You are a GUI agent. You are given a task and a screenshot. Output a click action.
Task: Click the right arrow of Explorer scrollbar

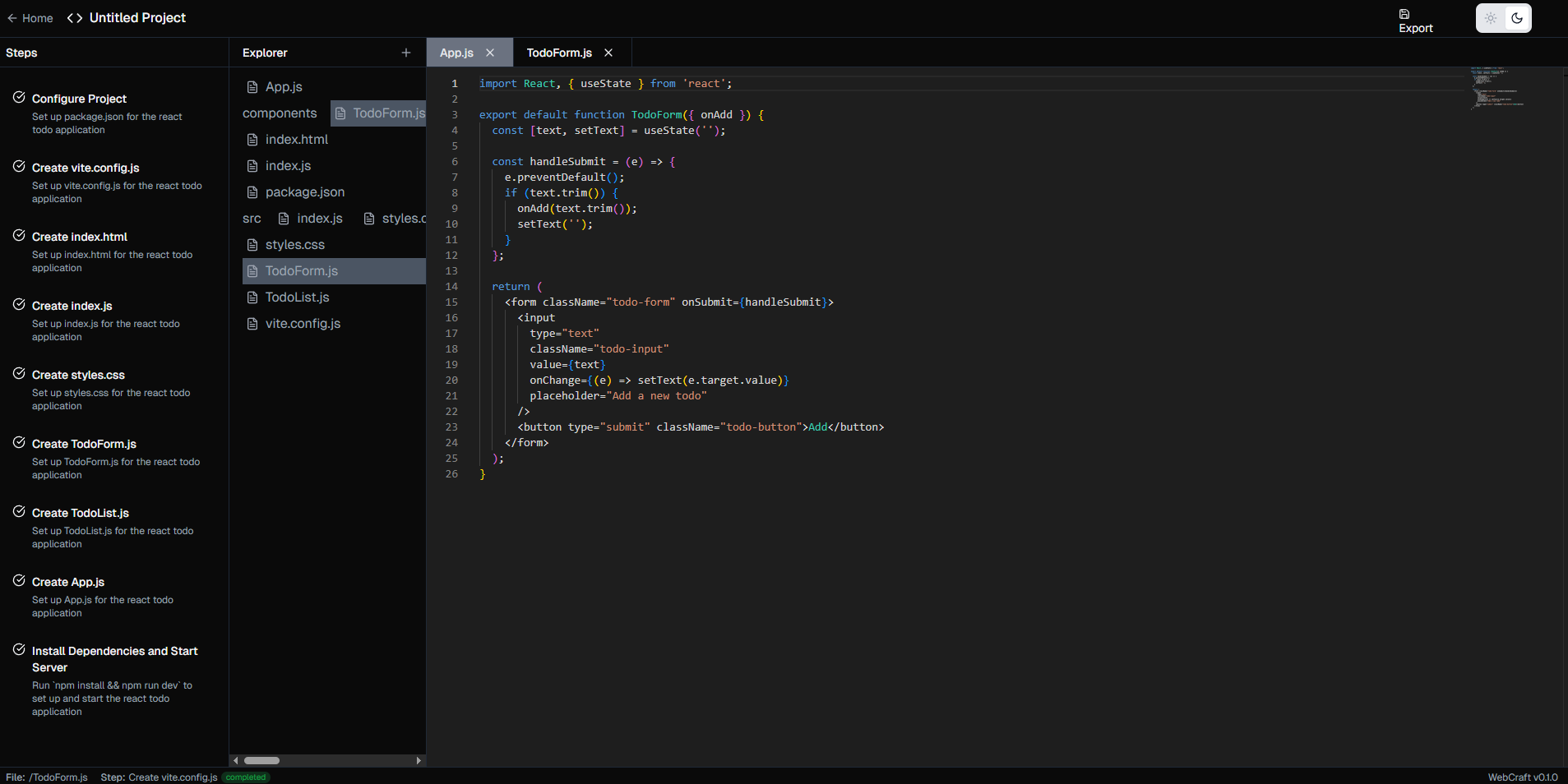click(x=419, y=761)
